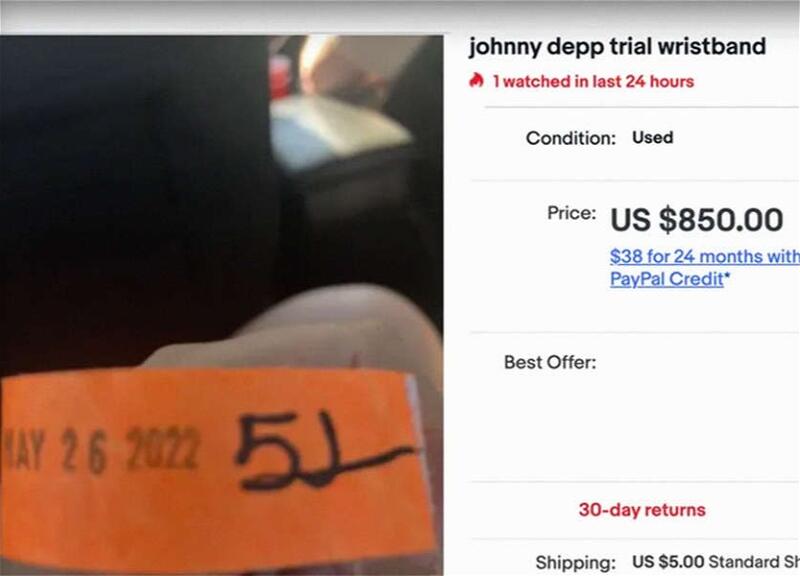Select the US $850.00 price
The height and width of the screenshot is (576, 800).
click(x=696, y=220)
